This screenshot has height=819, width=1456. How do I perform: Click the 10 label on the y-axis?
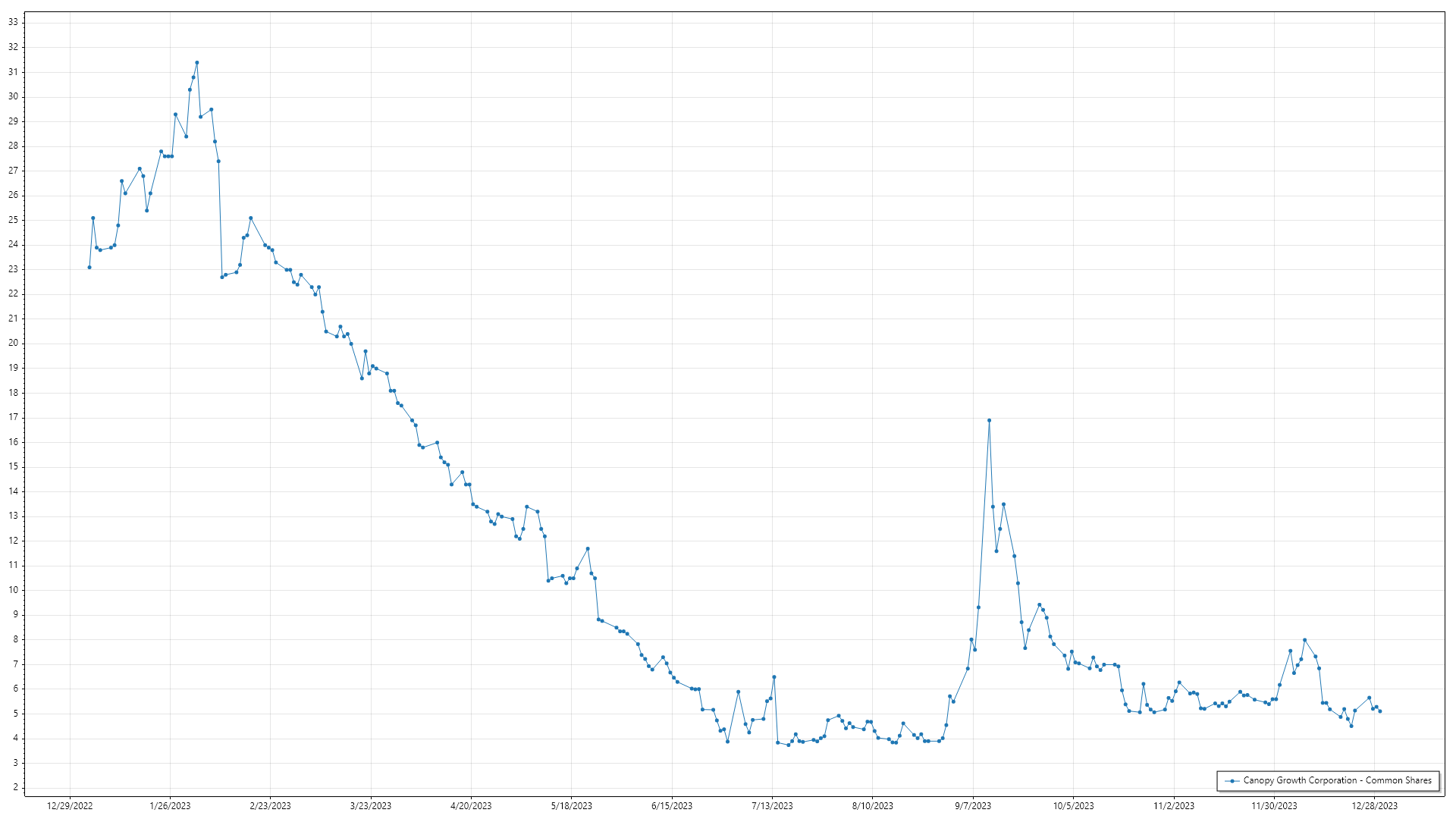(x=13, y=590)
